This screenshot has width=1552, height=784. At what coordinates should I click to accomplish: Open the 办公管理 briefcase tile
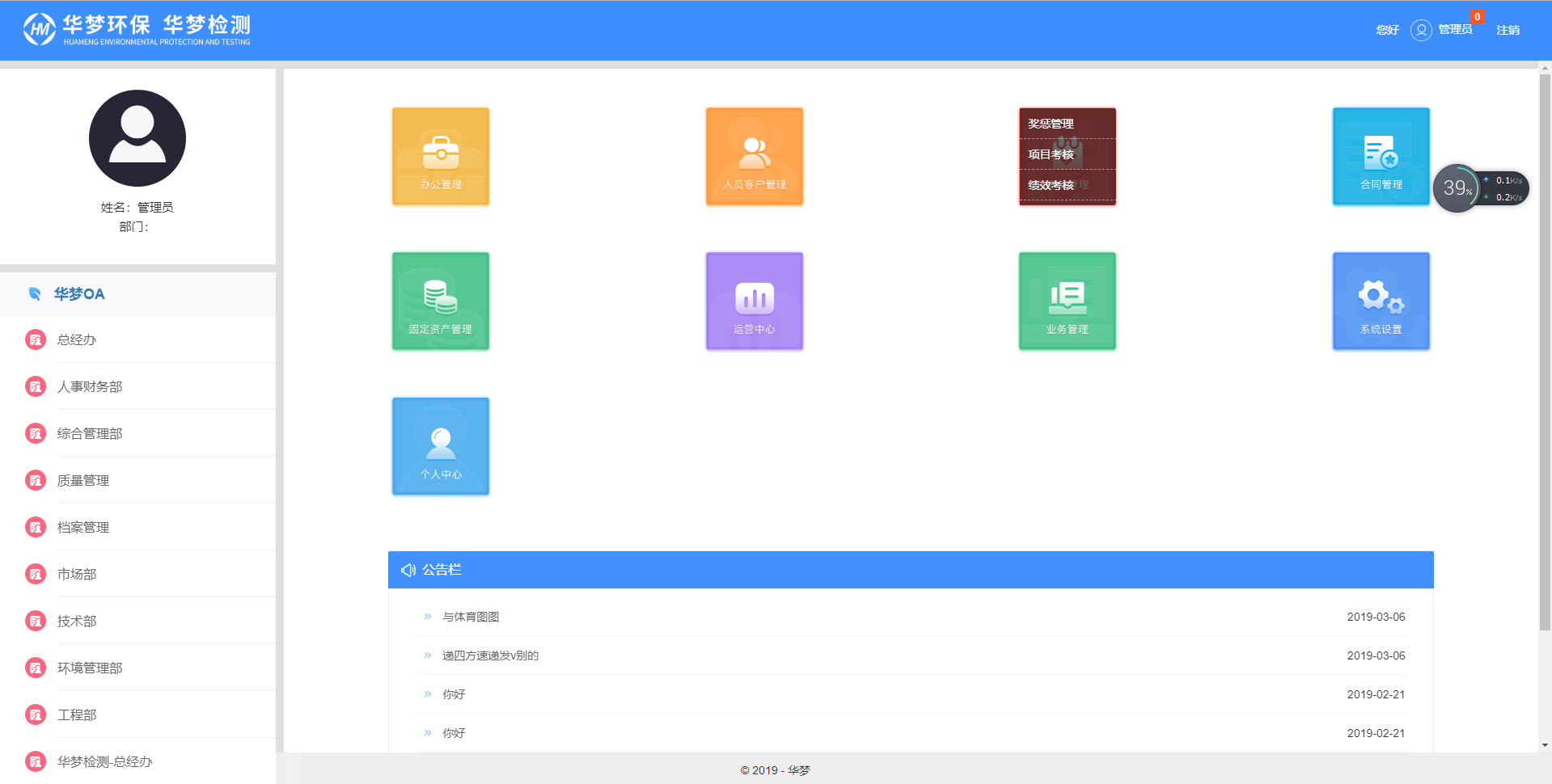pyautogui.click(x=441, y=156)
